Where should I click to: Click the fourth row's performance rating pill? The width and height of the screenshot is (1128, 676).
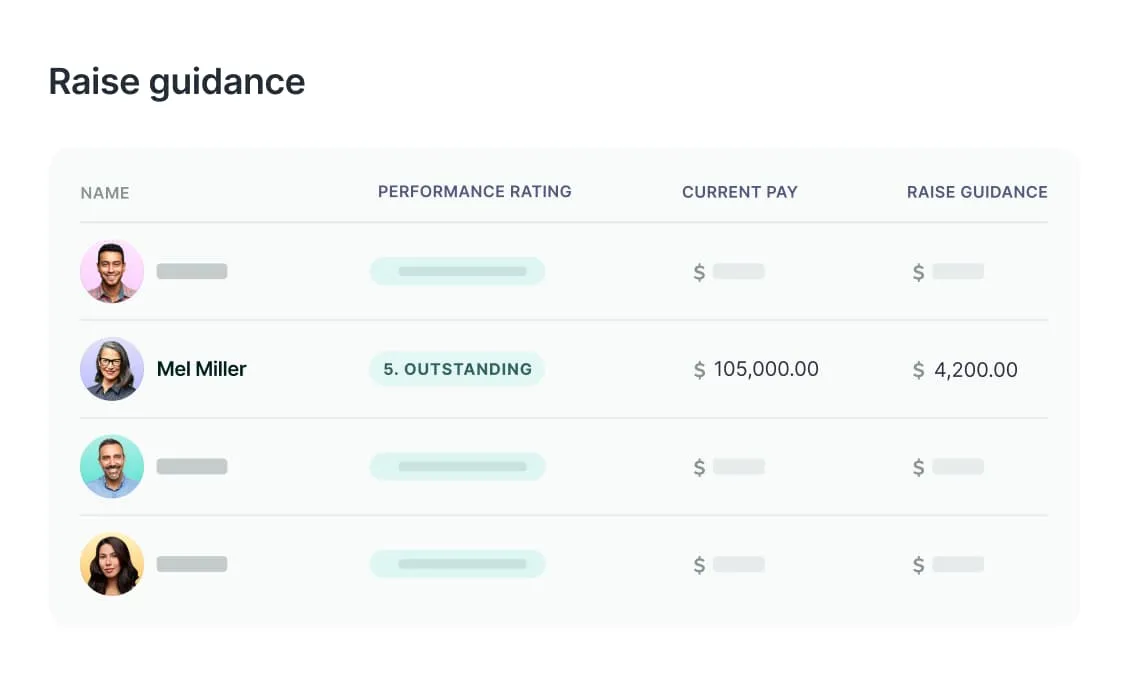tap(457, 564)
